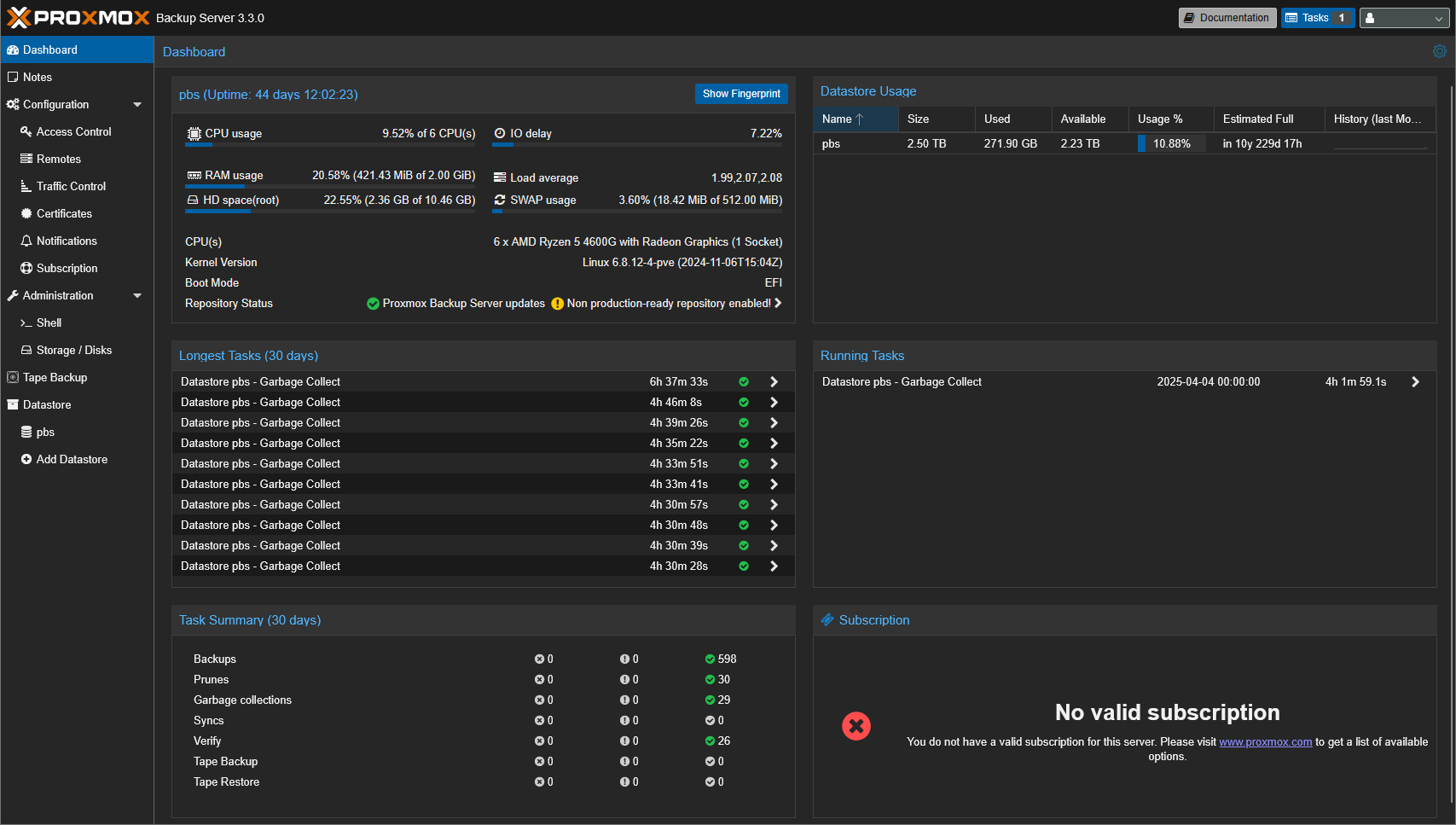Open Access Control settings in sidebar

73,131
